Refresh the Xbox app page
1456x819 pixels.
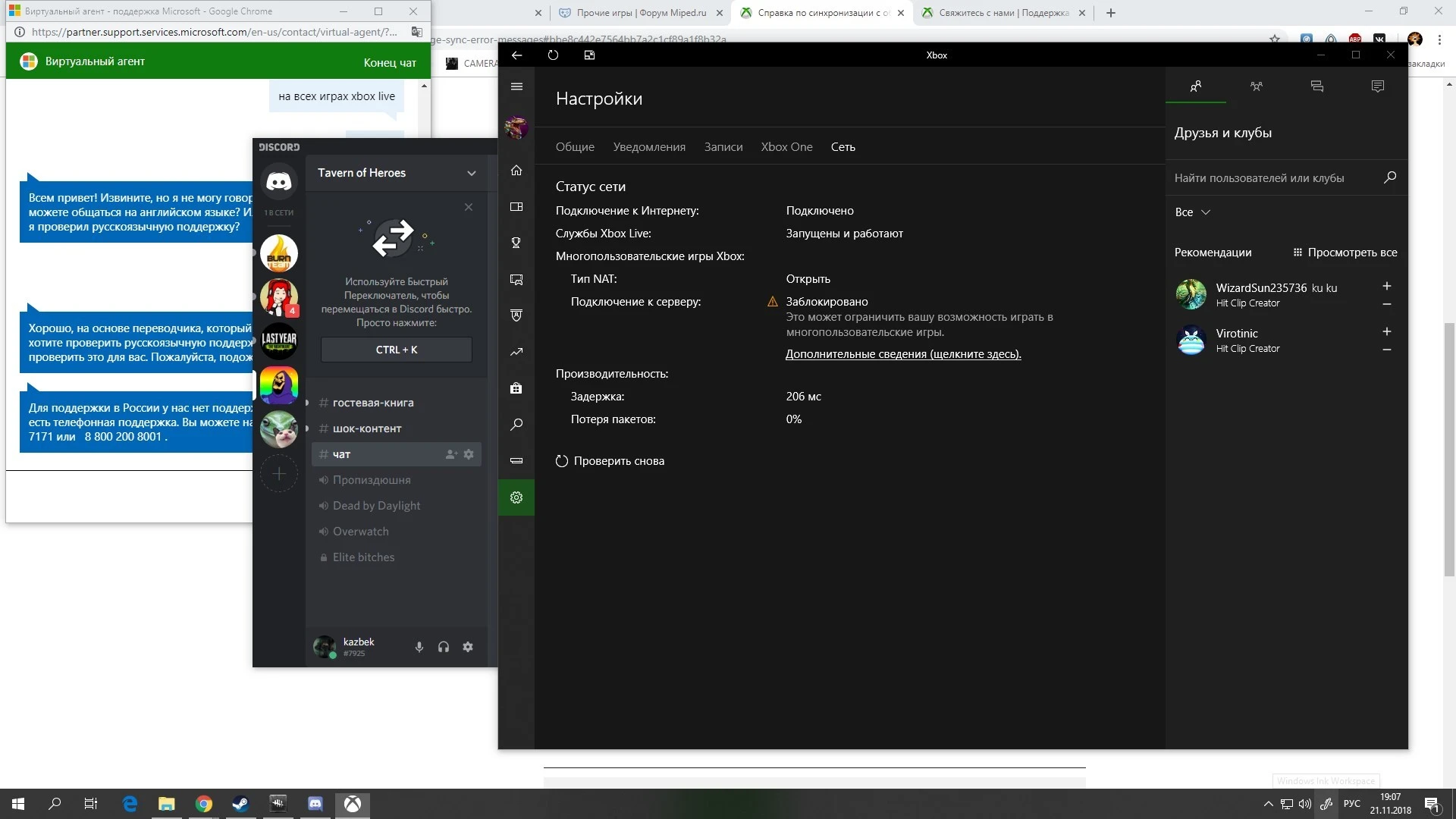[x=553, y=55]
